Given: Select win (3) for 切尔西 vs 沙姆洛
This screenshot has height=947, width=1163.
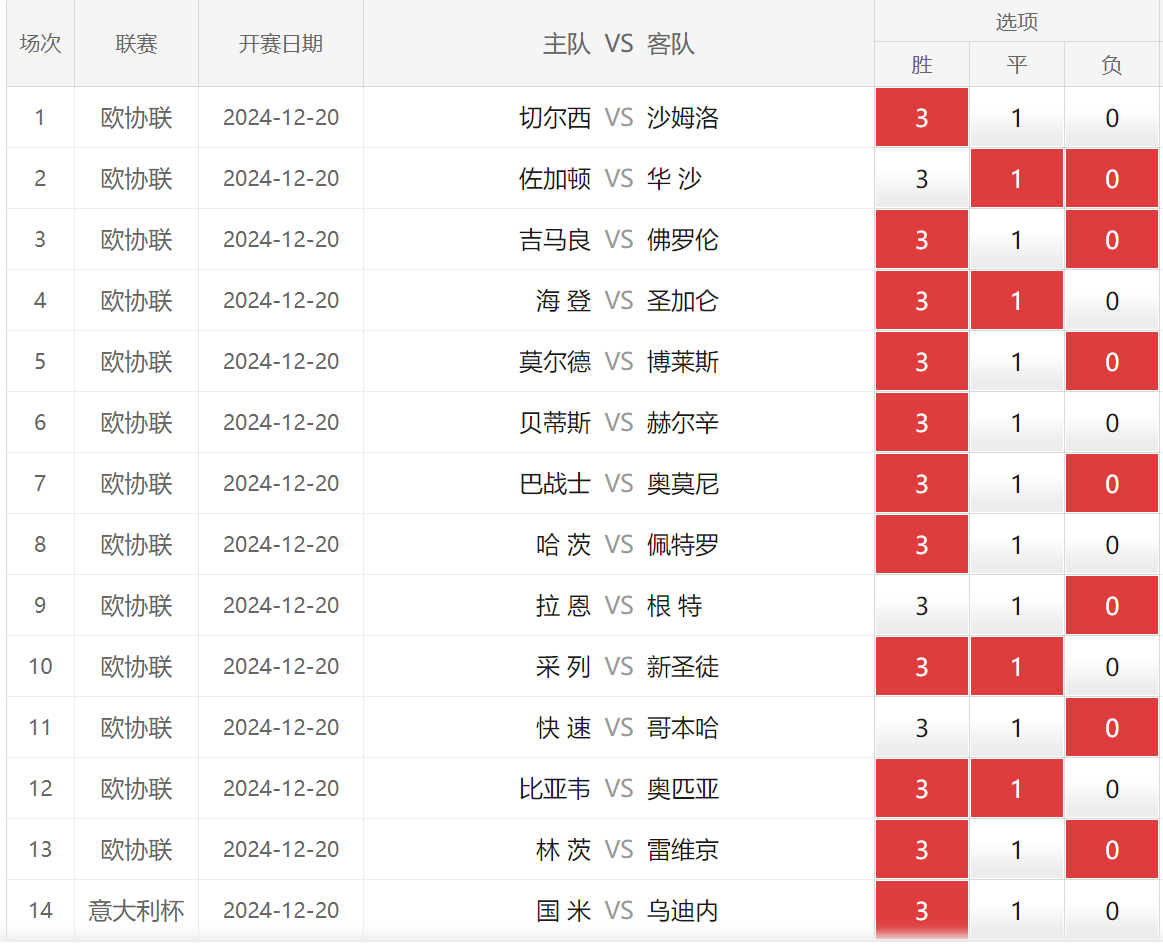Looking at the screenshot, I should point(921,117).
